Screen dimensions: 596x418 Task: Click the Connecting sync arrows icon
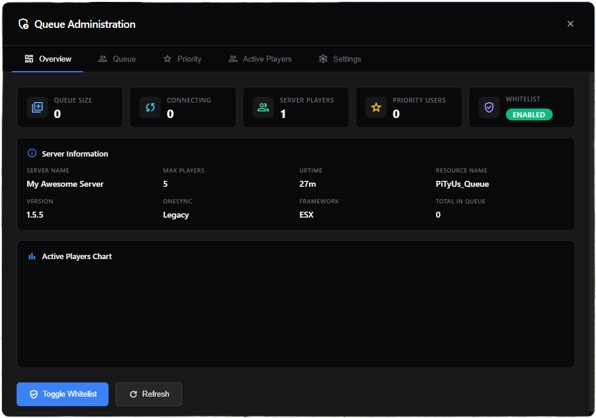pos(150,108)
